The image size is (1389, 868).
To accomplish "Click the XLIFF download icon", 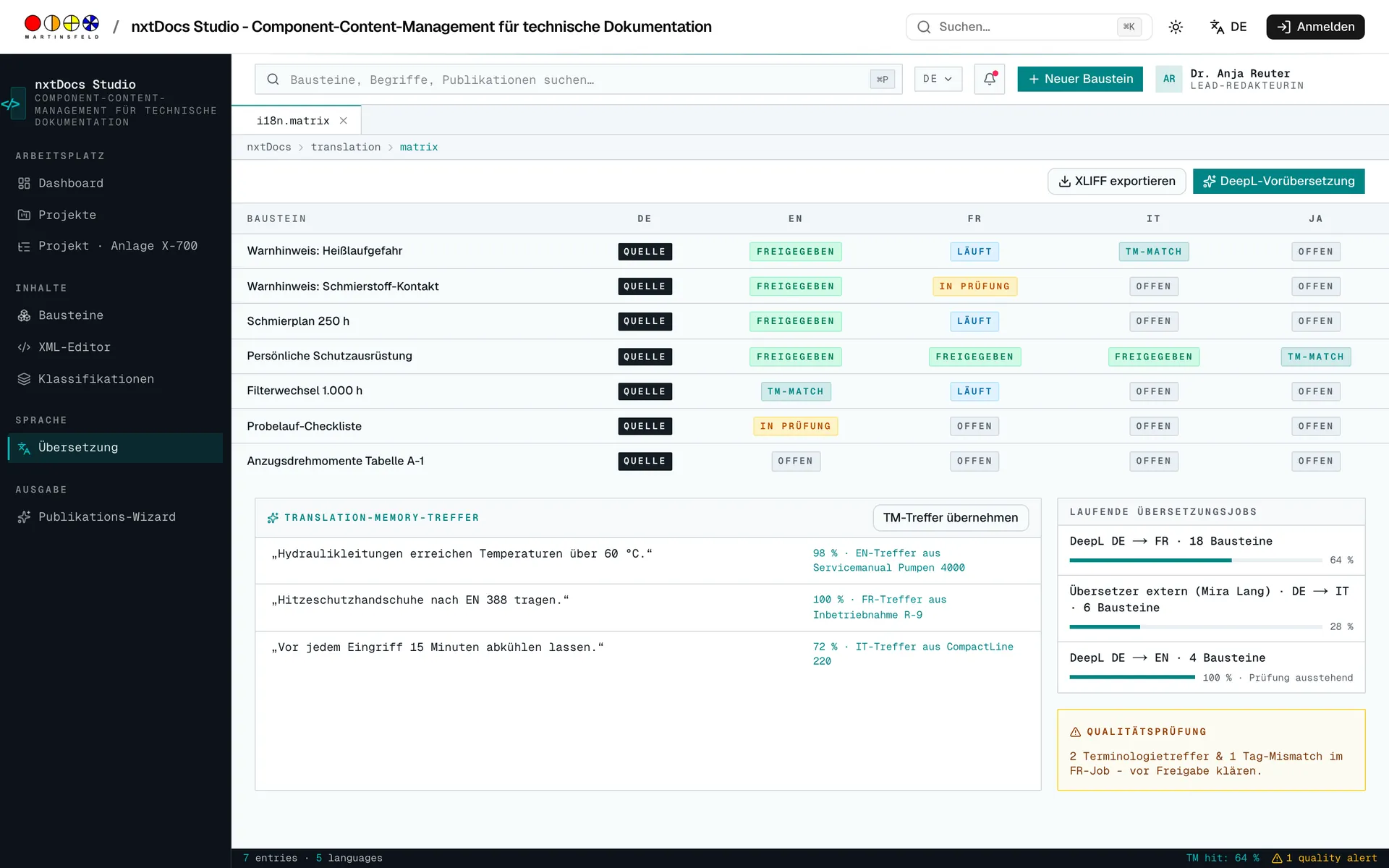I will point(1064,182).
